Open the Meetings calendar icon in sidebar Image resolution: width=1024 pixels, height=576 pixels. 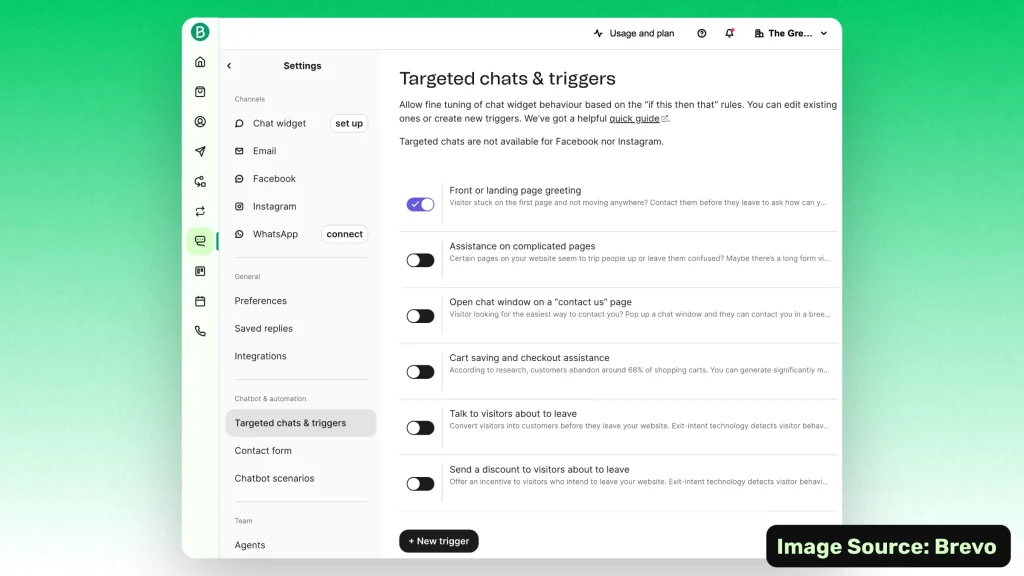coord(200,301)
